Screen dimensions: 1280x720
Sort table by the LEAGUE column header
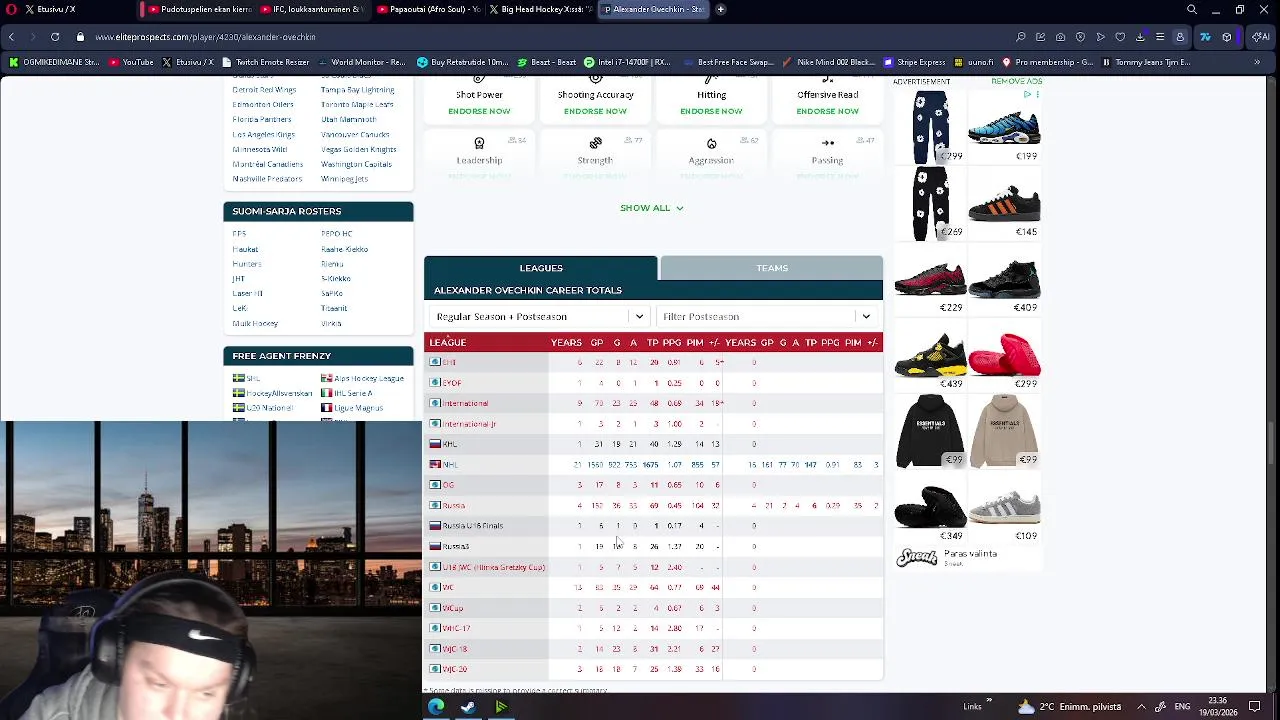tap(448, 342)
